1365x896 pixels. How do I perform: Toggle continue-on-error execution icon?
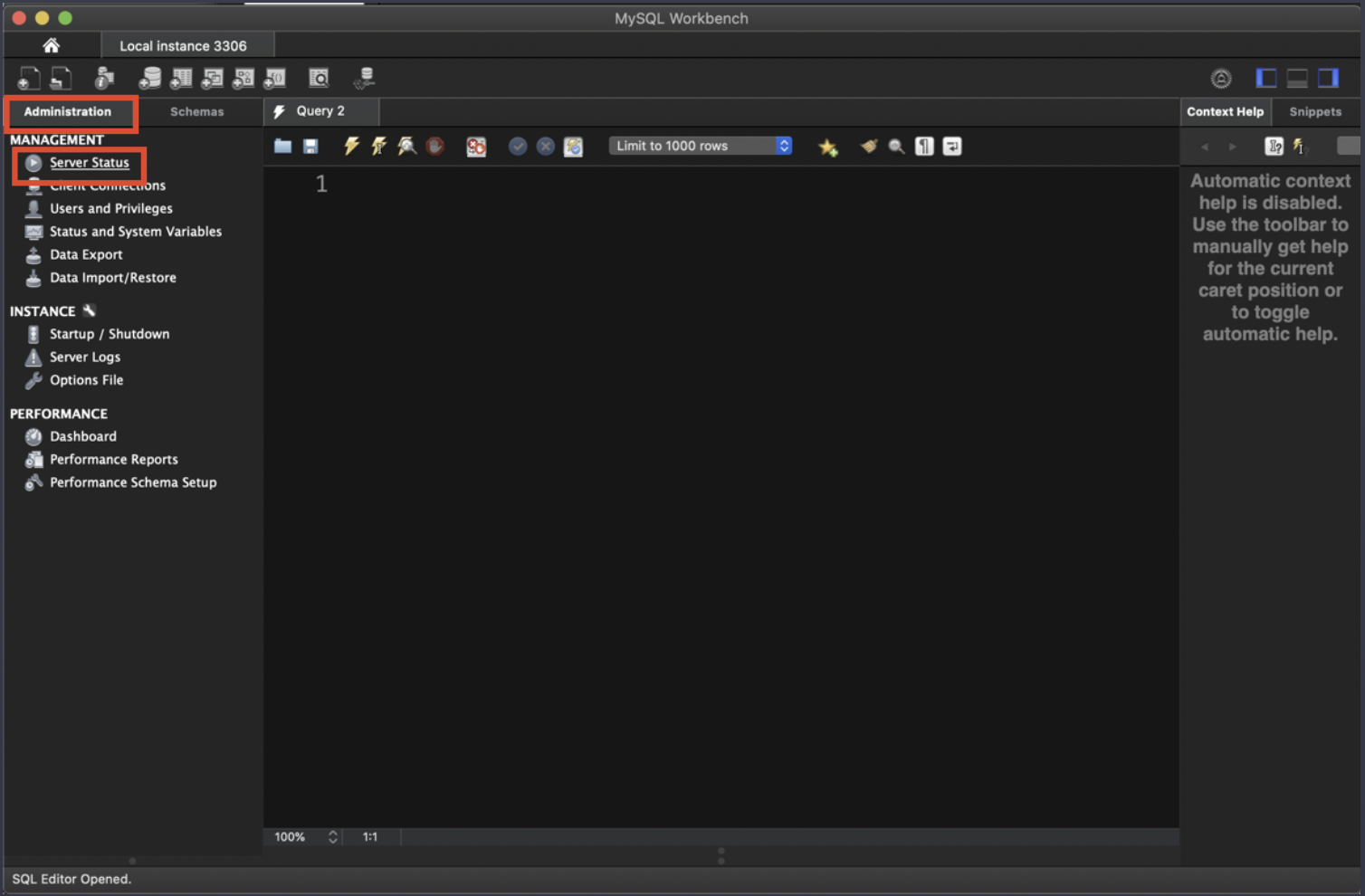[476, 147]
